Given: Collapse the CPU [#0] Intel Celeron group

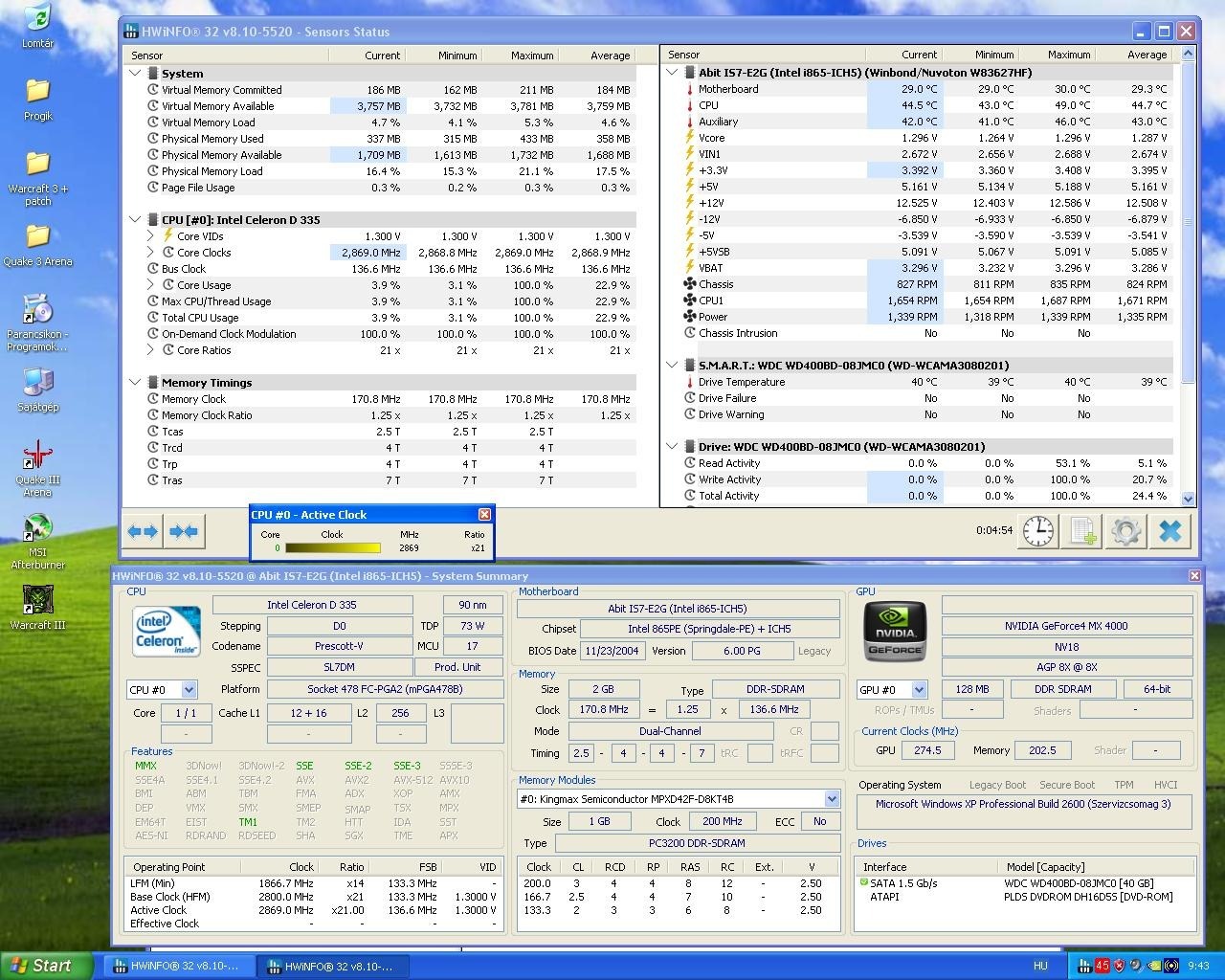Looking at the screenshot, I should point(135,219).
